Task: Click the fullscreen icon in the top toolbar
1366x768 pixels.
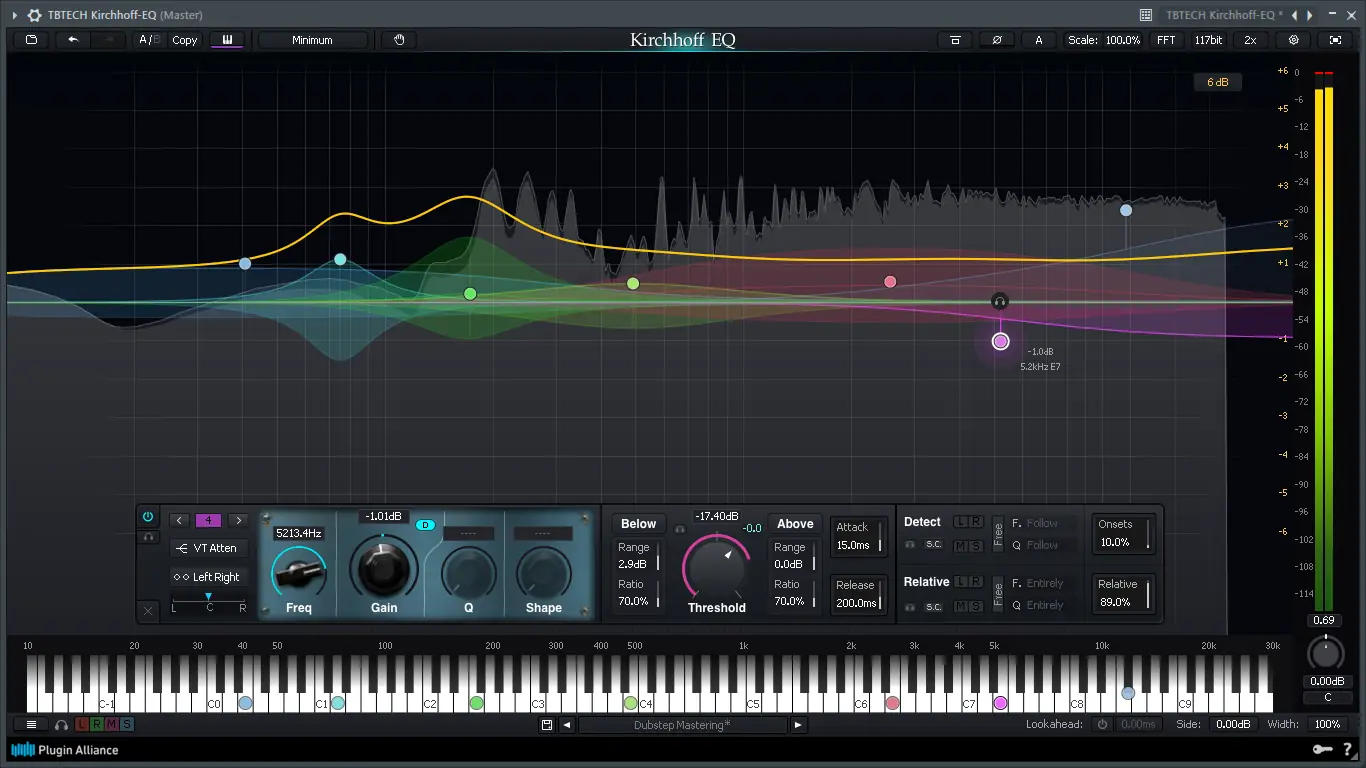Action: [1335, 40]
